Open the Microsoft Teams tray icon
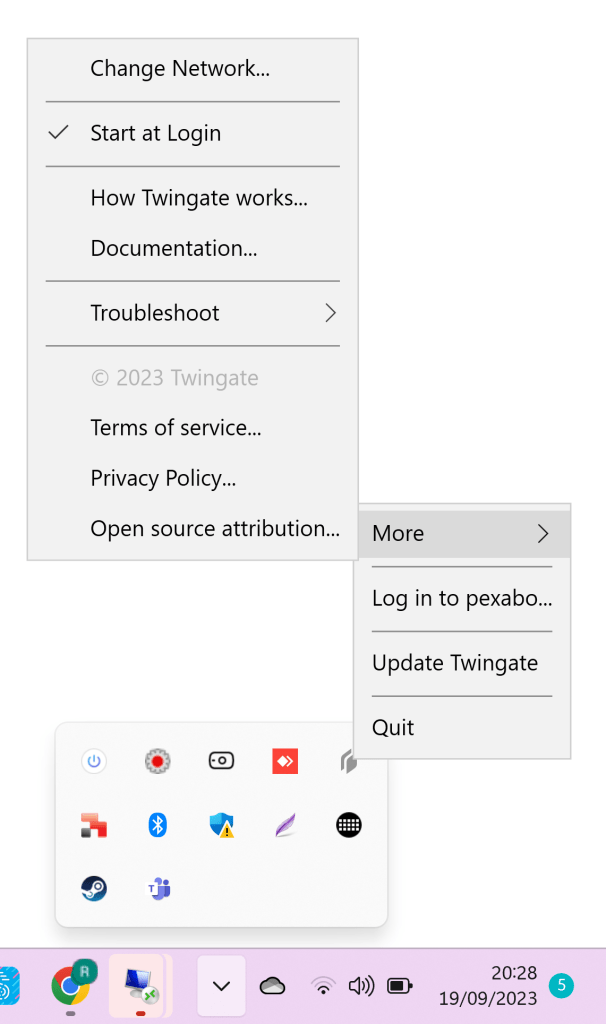 [159, 889]
